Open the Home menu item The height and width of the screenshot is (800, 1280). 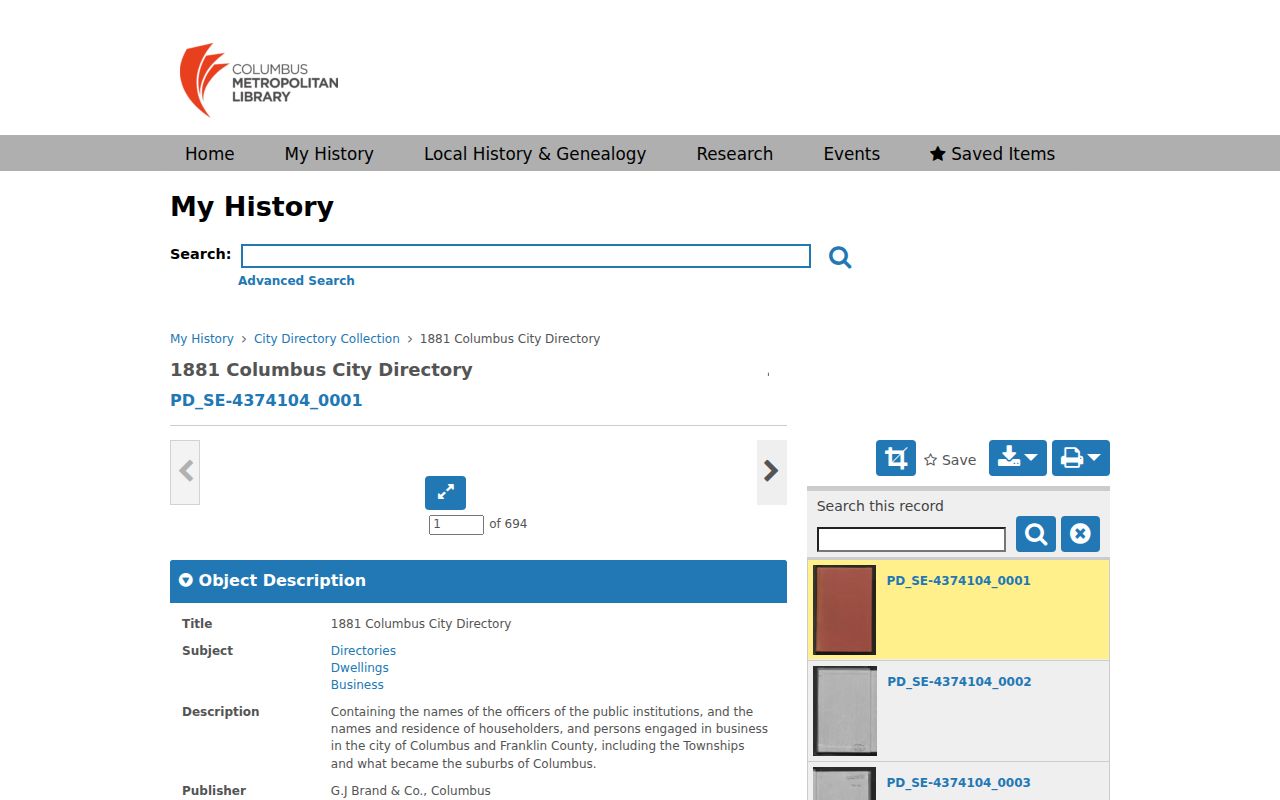point(209,153)
